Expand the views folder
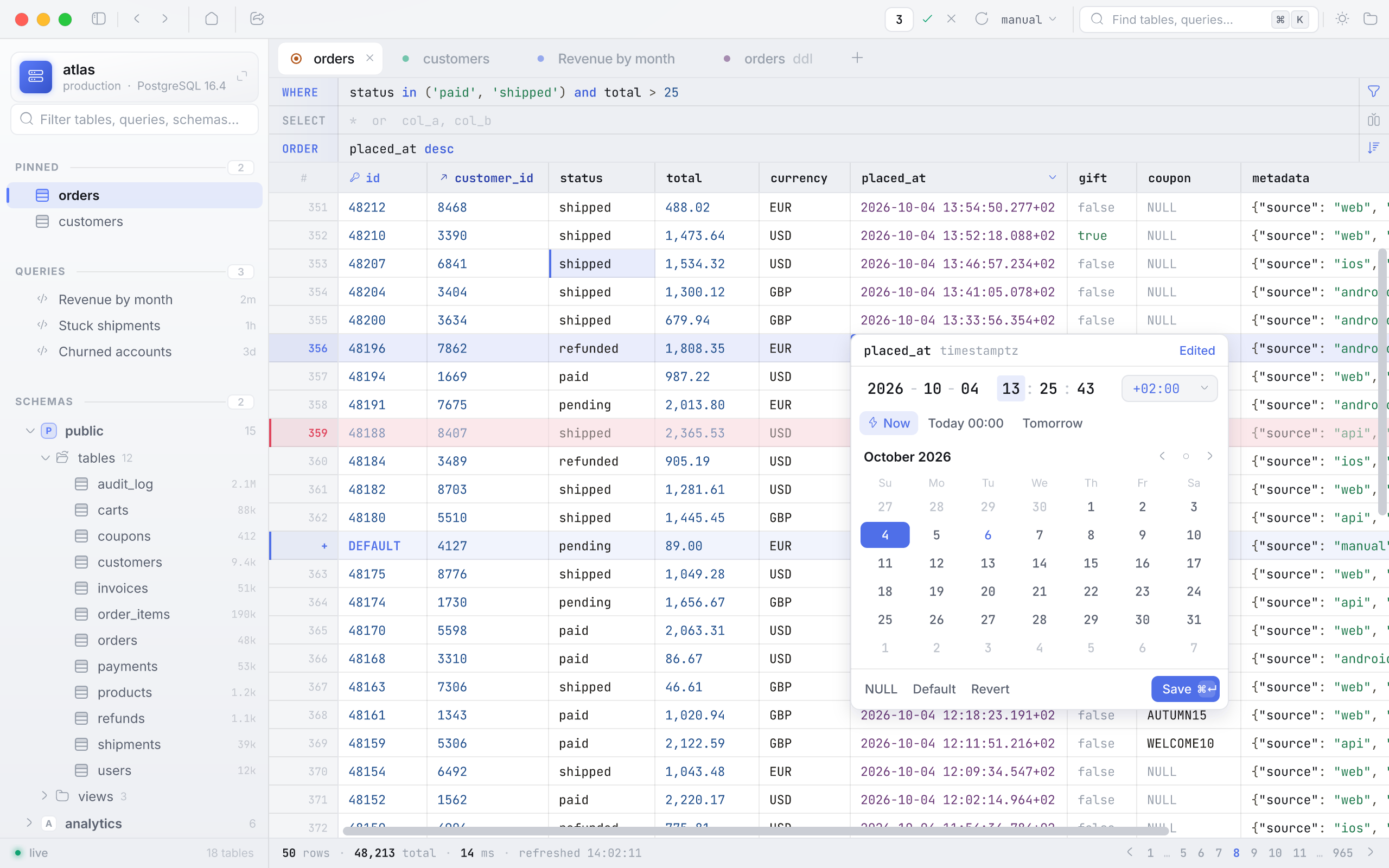 [44, 796]
